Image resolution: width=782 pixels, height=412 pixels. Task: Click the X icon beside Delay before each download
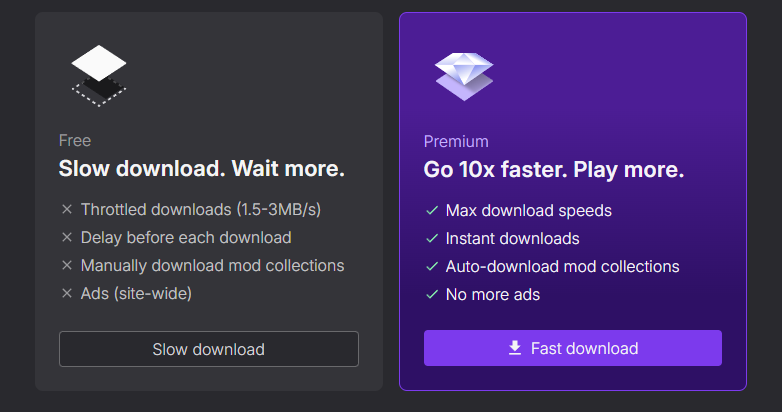67,238
